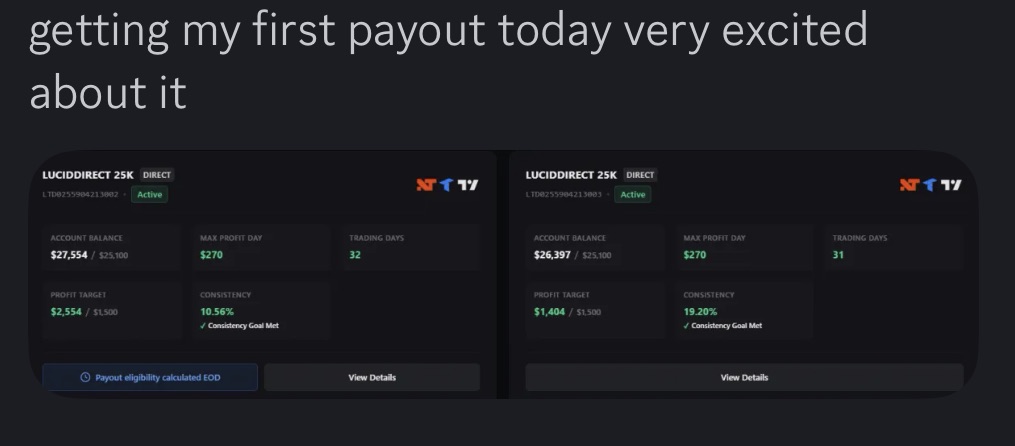1015x446 pixels.
Task: Click View Details on first LucidDirect account
Action: click(372, 377)
